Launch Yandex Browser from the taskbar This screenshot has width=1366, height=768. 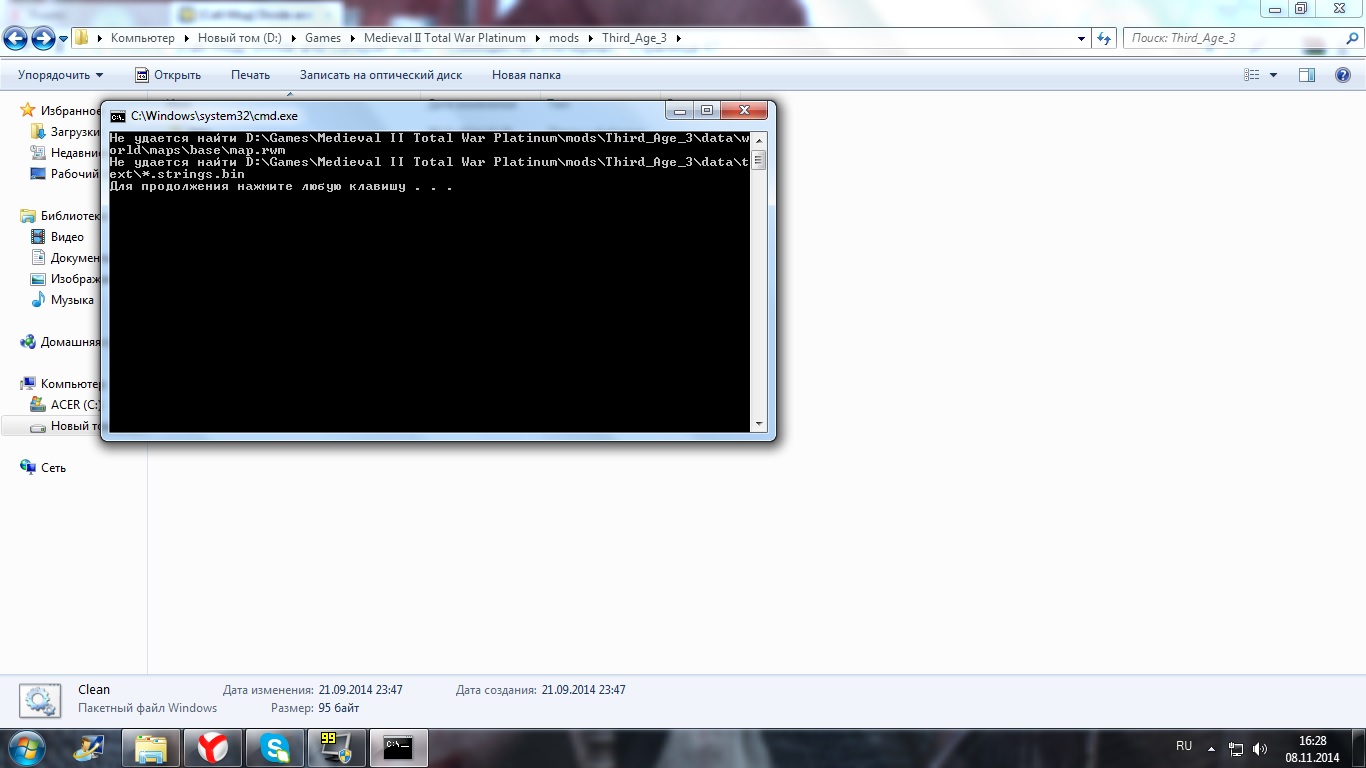point(213,748)
